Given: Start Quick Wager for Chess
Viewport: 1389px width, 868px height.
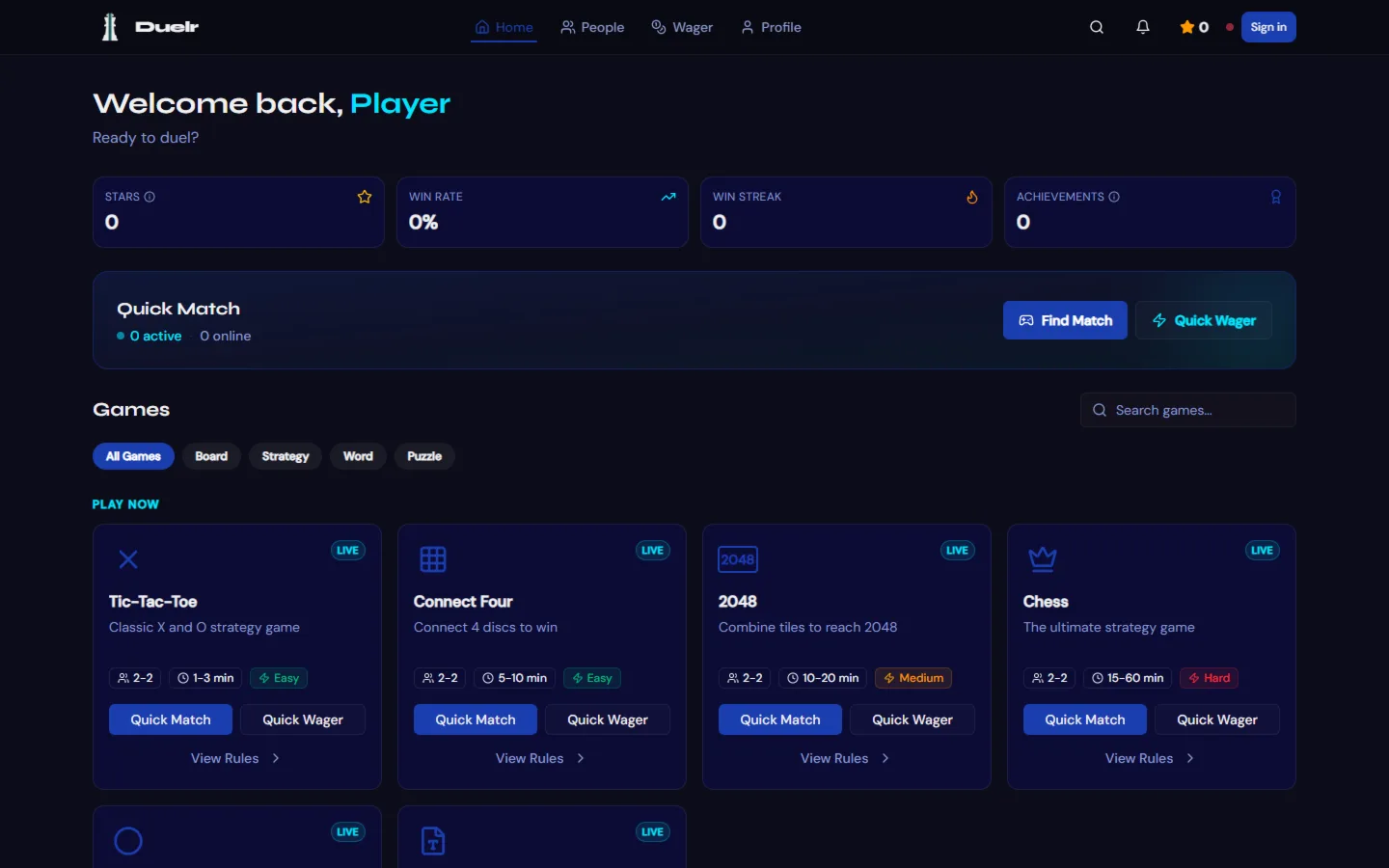Looking at the screenshot, I should click(x=1217, y=719).
